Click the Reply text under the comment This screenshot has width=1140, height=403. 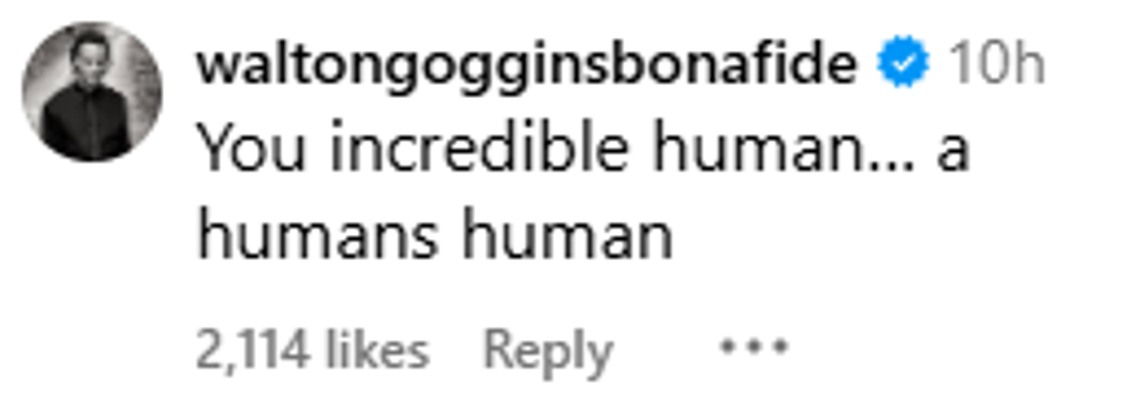pyautogui.click(x=549, y=352)
